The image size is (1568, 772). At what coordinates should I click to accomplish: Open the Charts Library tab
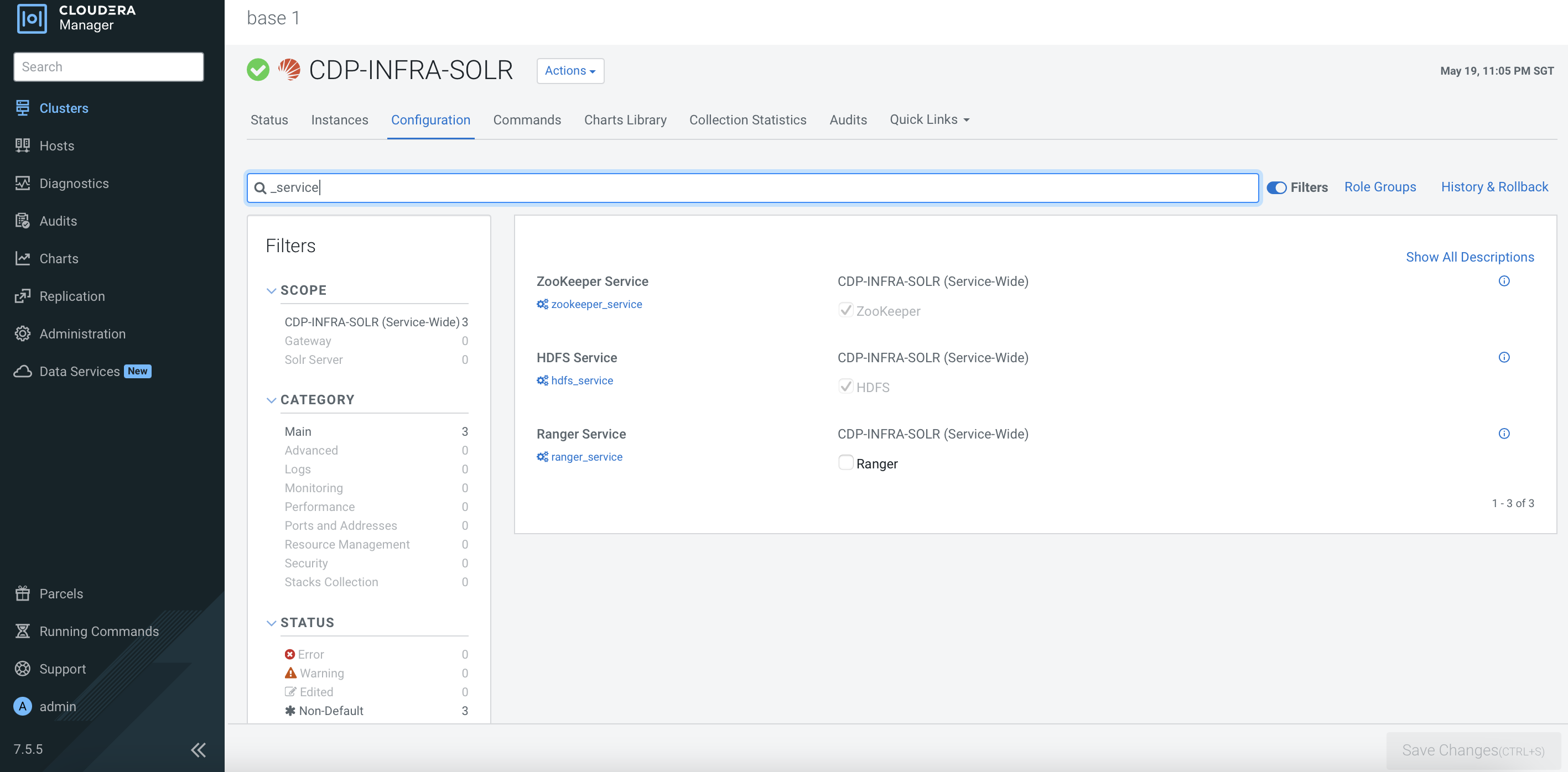click(625, 119)
